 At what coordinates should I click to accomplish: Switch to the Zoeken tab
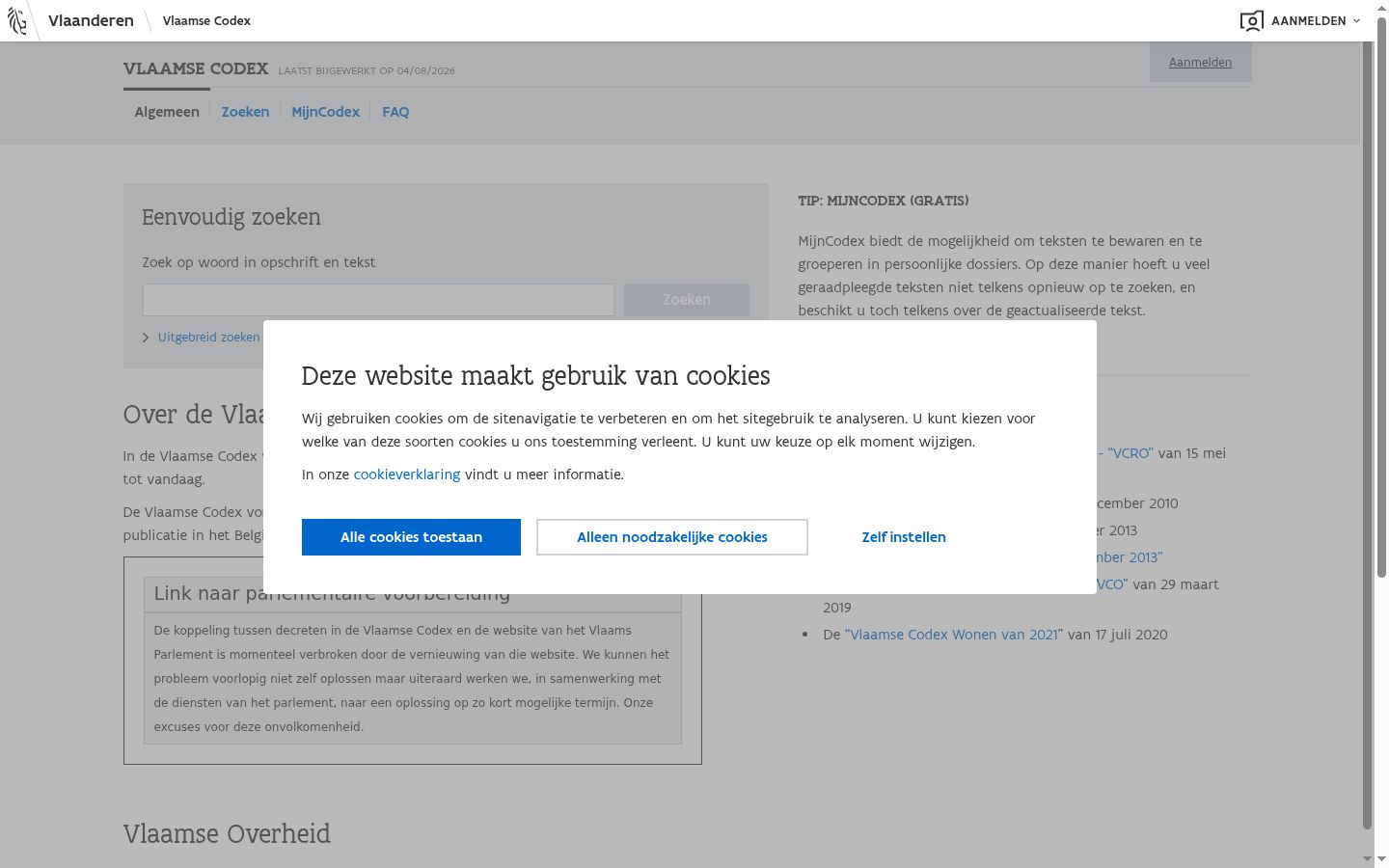[x=245, y=112]
